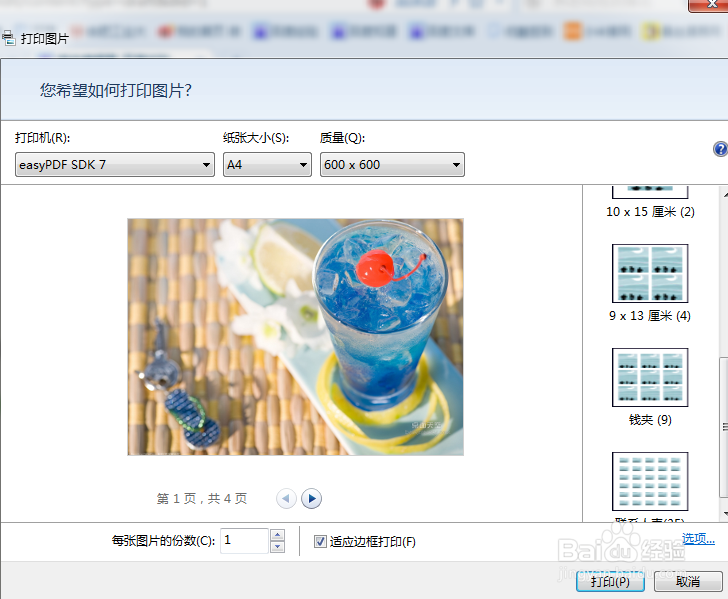Viewport: 728px width, 599px height.
Task: Select the 10 x 15 厘米 (2) layout
Action: point(650,202)
